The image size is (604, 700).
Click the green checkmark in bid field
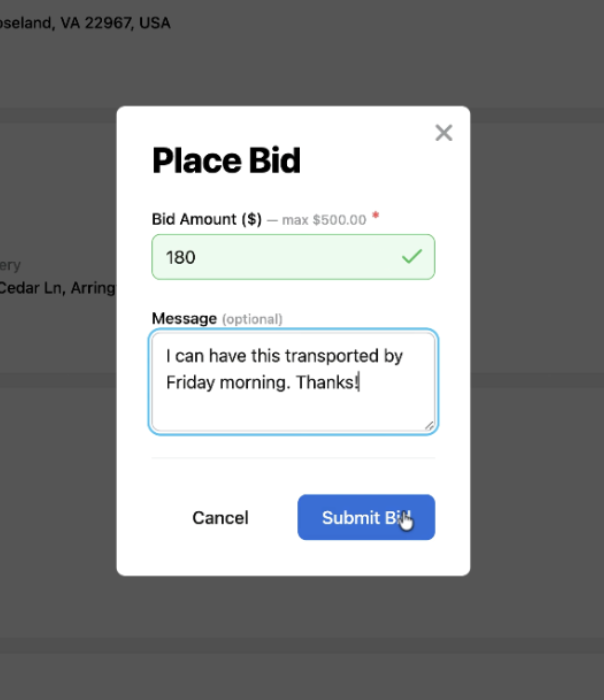412,256
